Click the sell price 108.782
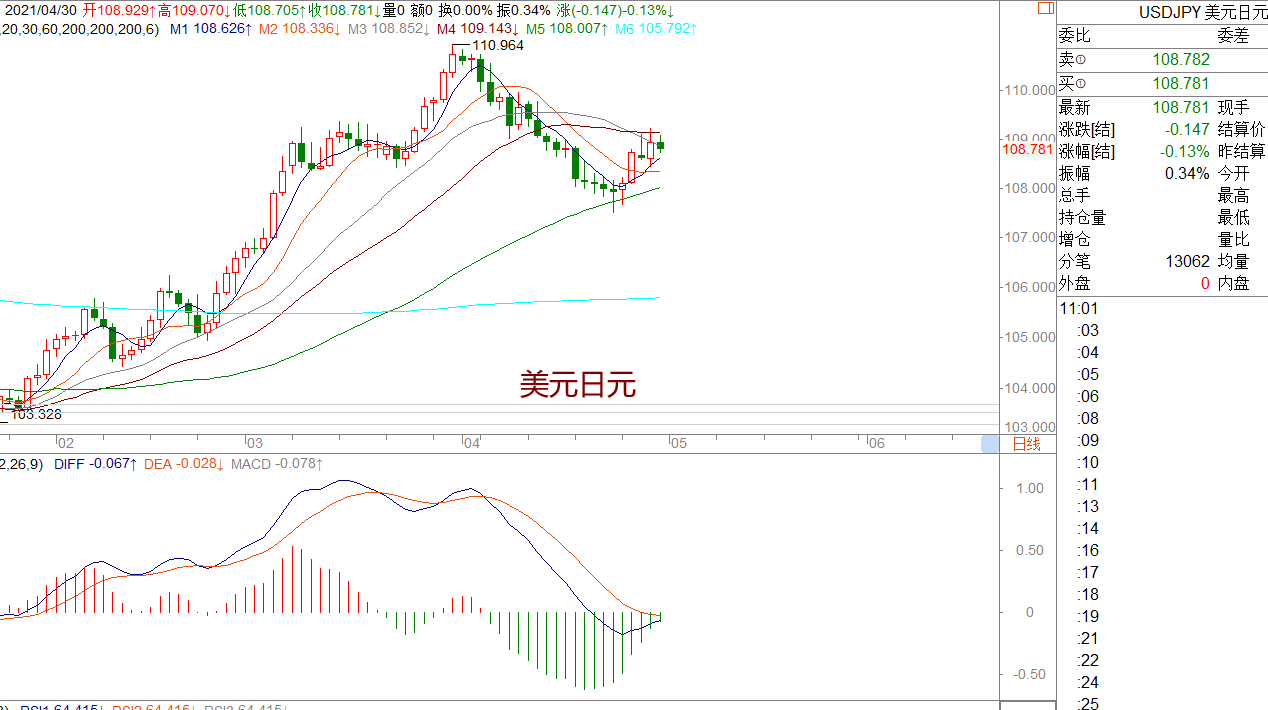This screenshot has height=710, width=1268. tap(1181, 60)
